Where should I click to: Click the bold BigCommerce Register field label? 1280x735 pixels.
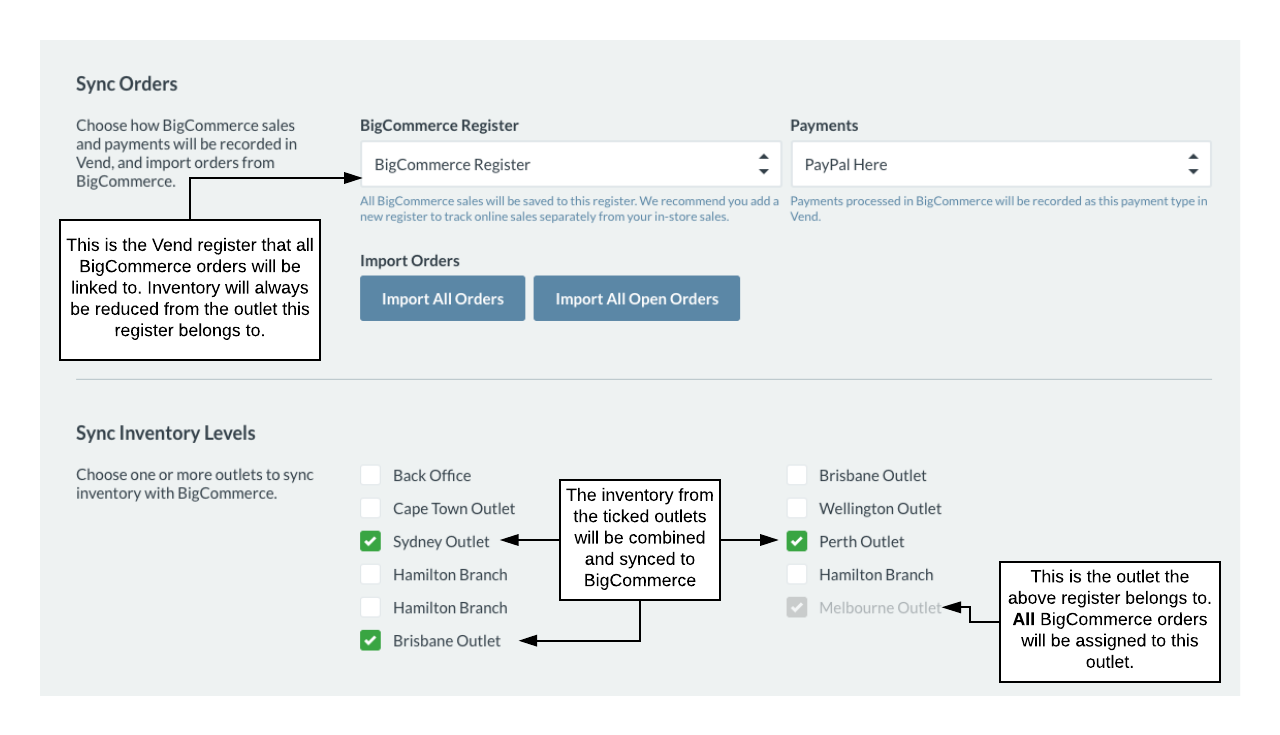pyautogui.click(x=439, y=125)
